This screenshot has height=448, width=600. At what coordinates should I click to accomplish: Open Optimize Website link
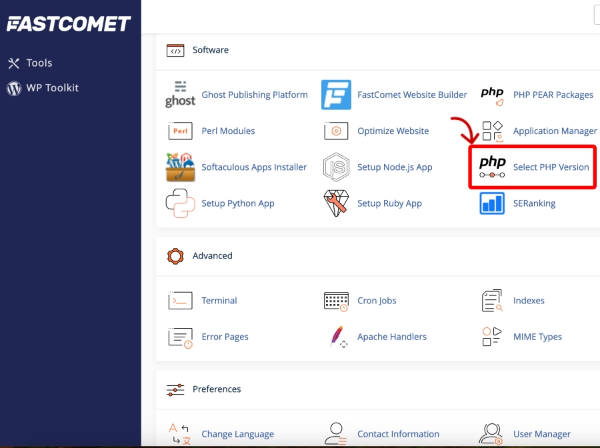393,131
